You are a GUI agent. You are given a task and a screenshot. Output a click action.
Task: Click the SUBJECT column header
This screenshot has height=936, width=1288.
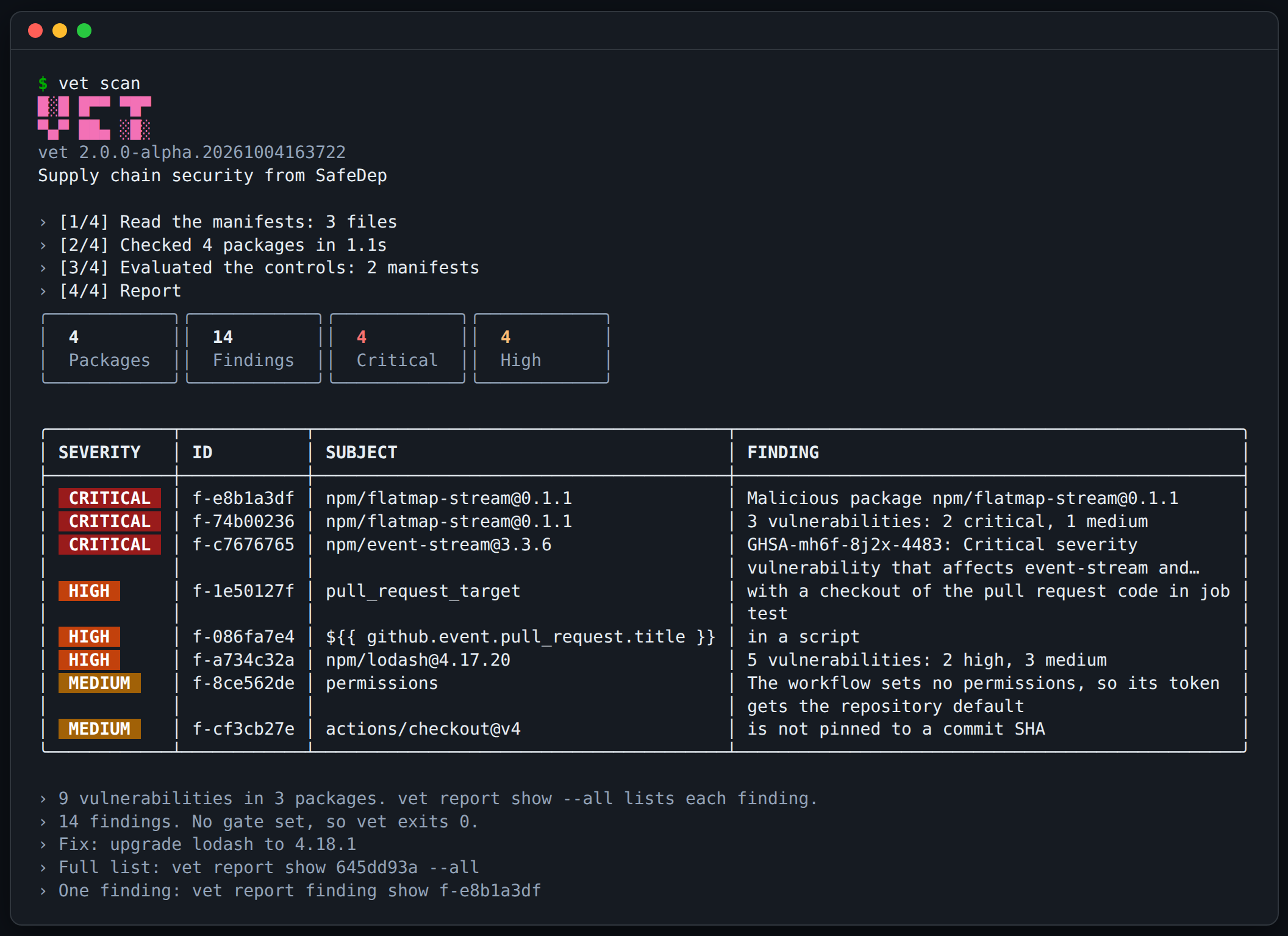click(x=362, y=452)
